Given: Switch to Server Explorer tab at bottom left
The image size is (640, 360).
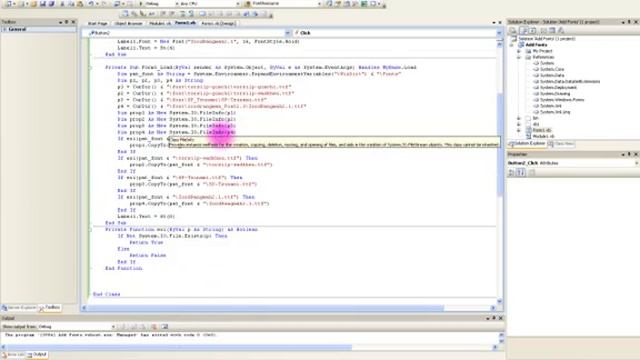Looking at the screenshot, I should point(19,308).
